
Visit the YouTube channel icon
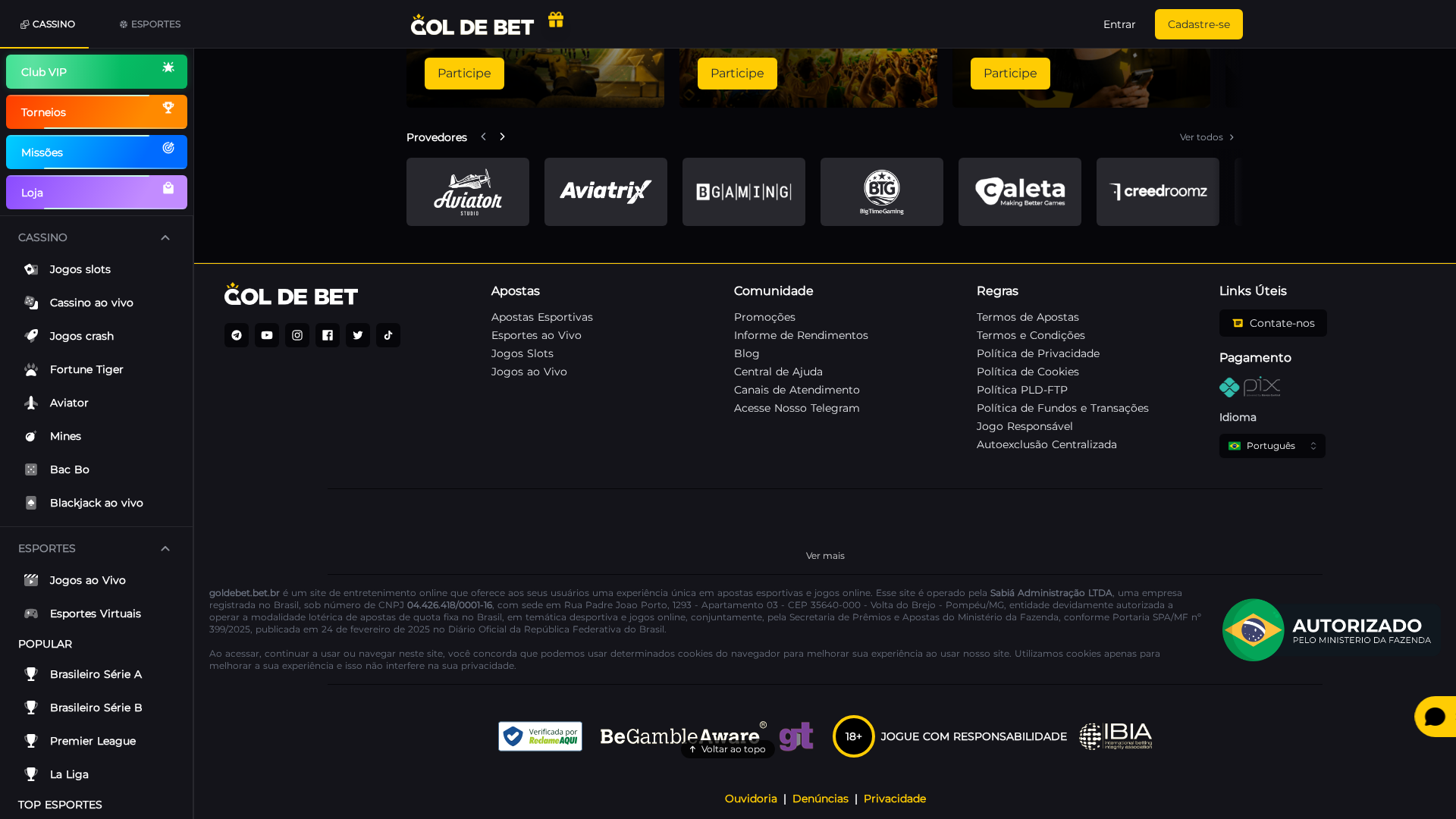[x=267, y=335]
